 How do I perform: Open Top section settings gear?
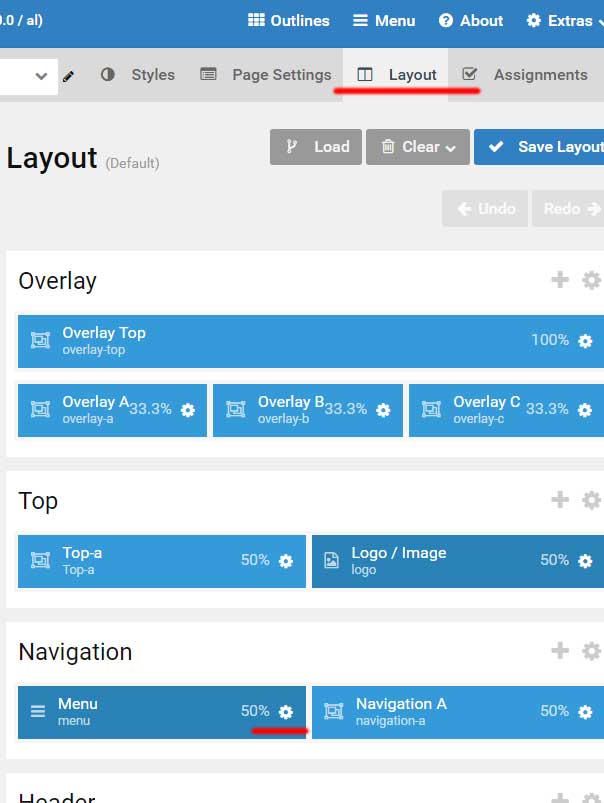(591, 500)
